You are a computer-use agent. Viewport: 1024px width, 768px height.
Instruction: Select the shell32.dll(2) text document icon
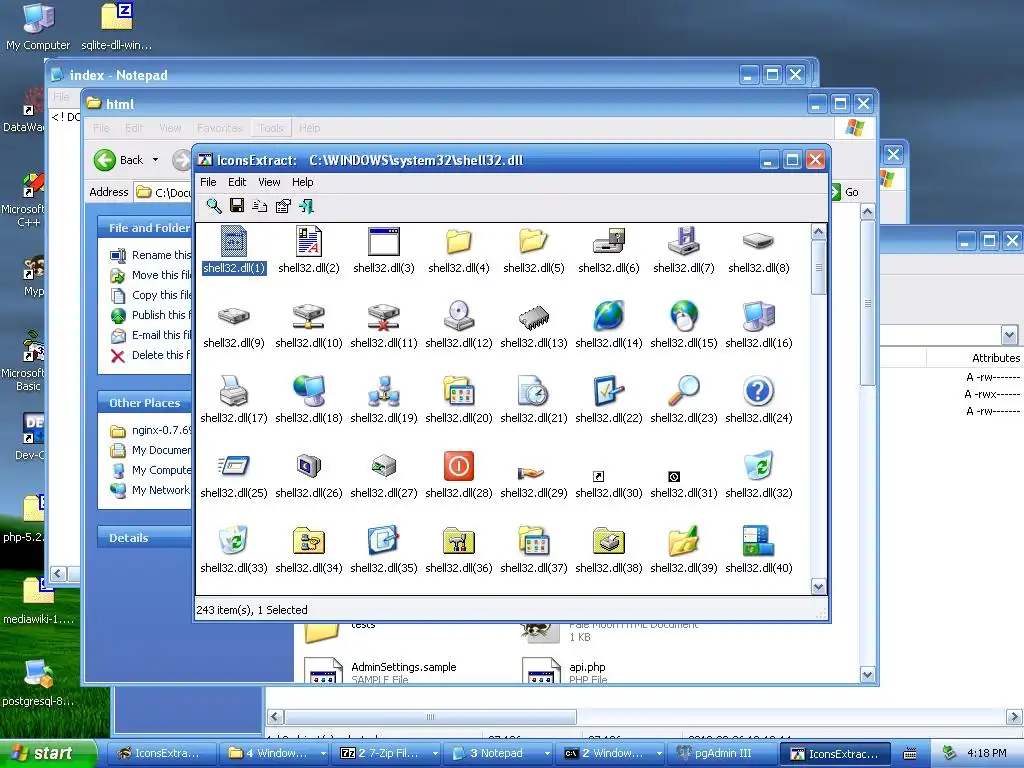click(x=309, y=242)
